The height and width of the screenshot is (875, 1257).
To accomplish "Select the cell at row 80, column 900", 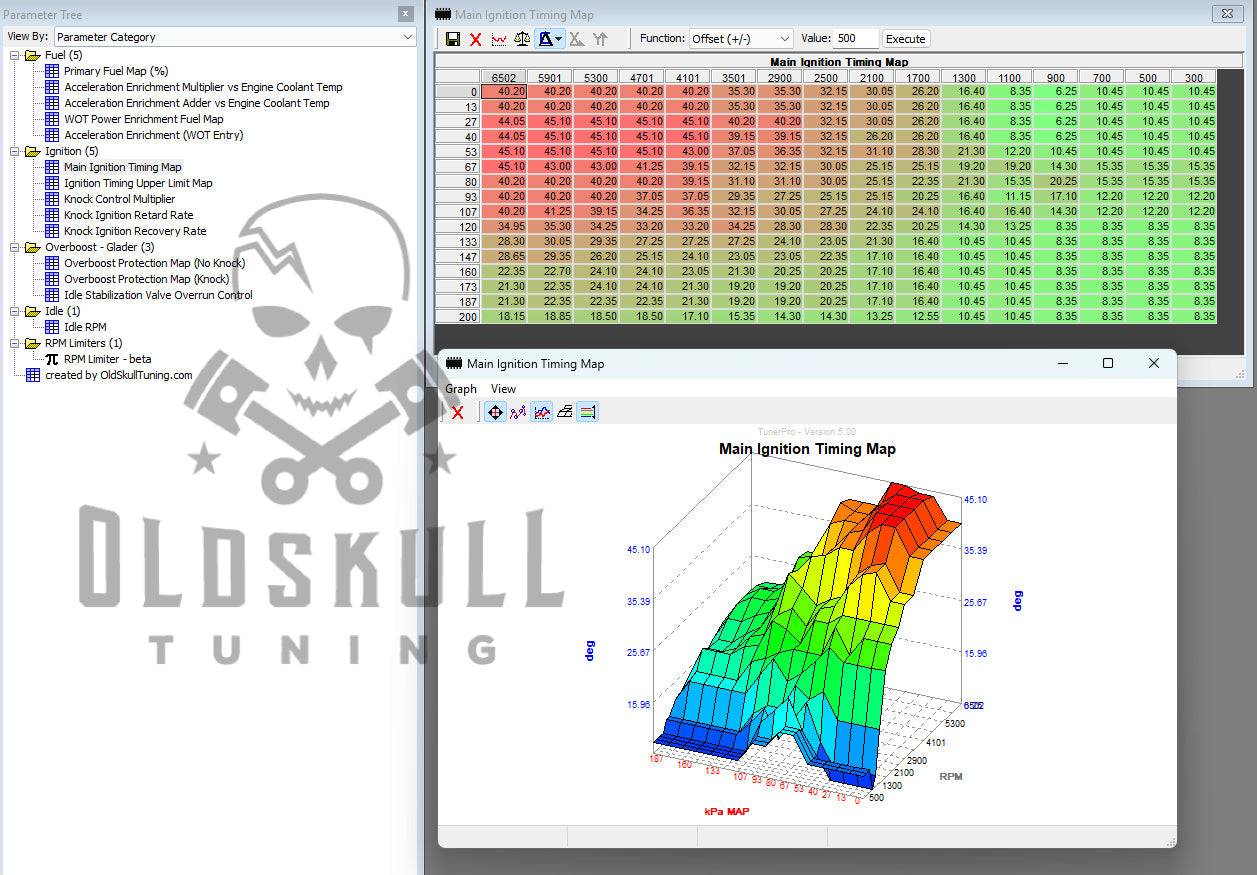I will point(1056,181).
